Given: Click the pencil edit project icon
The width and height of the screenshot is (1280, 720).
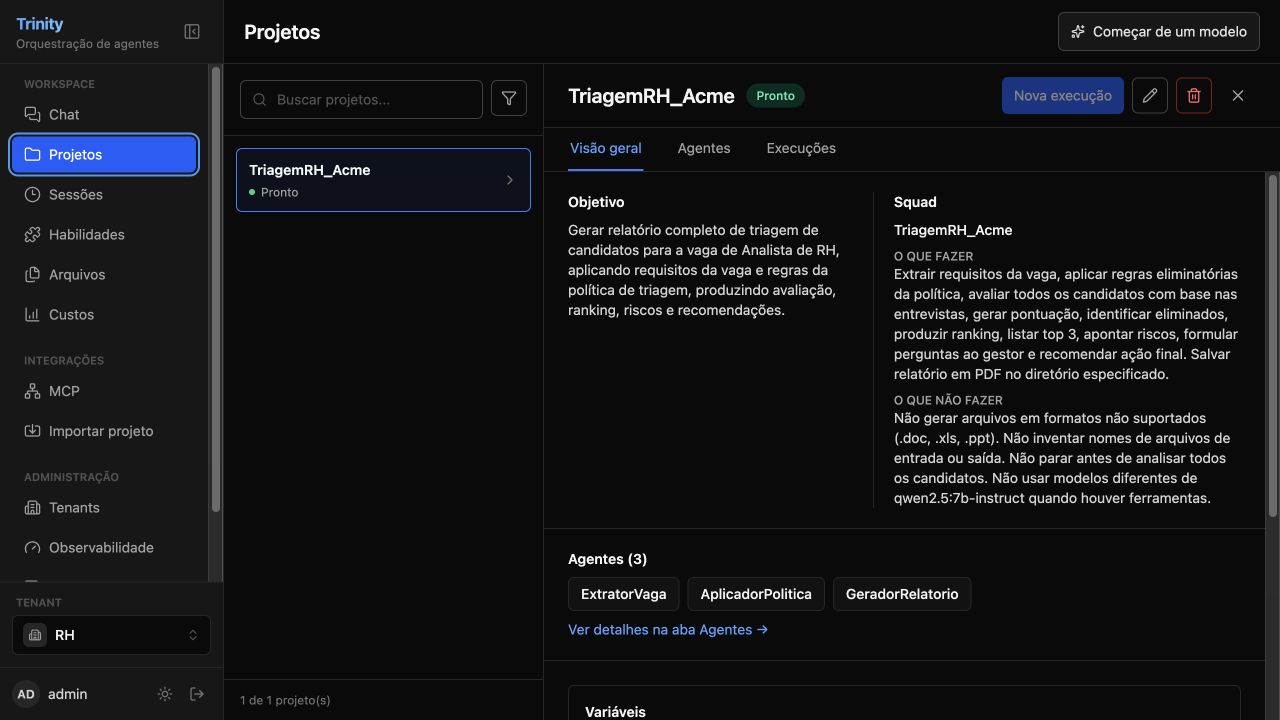Looking at the screenshot, I should [x=1150, y=96].
